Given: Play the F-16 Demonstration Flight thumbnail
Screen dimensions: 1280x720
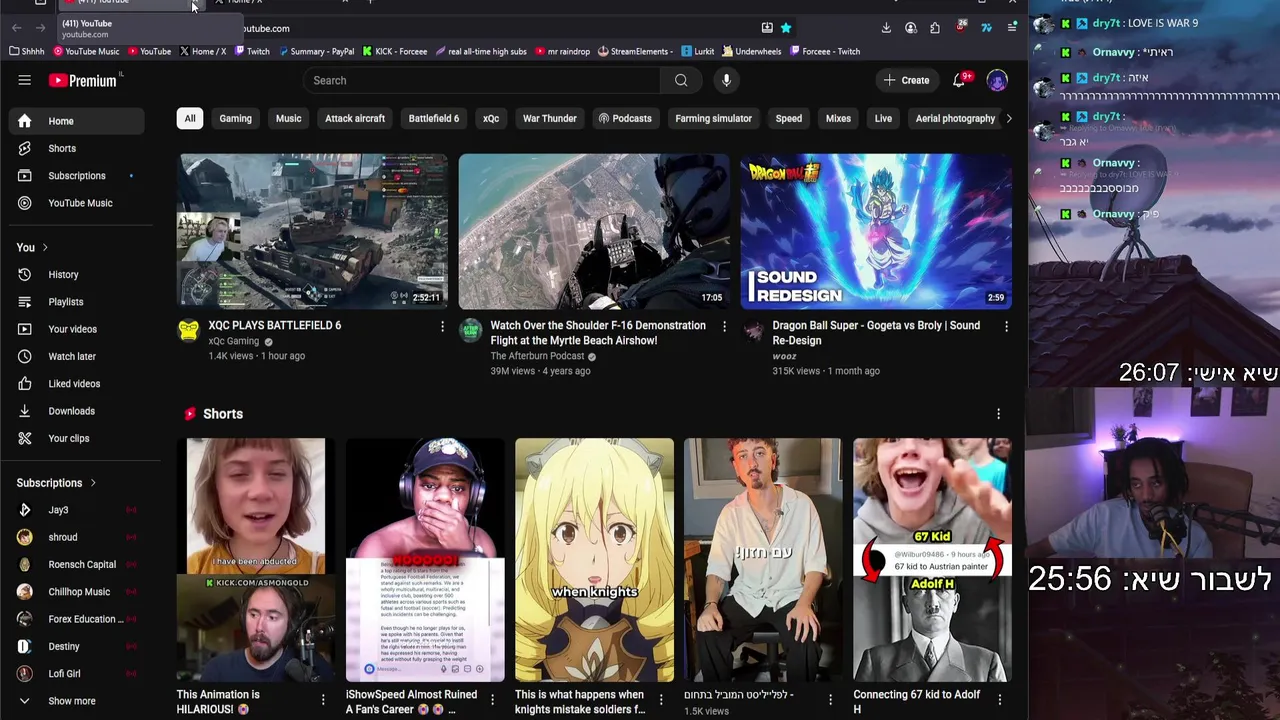Looking at the screenshot, I should pyautogui.click(x=594, y=231).
